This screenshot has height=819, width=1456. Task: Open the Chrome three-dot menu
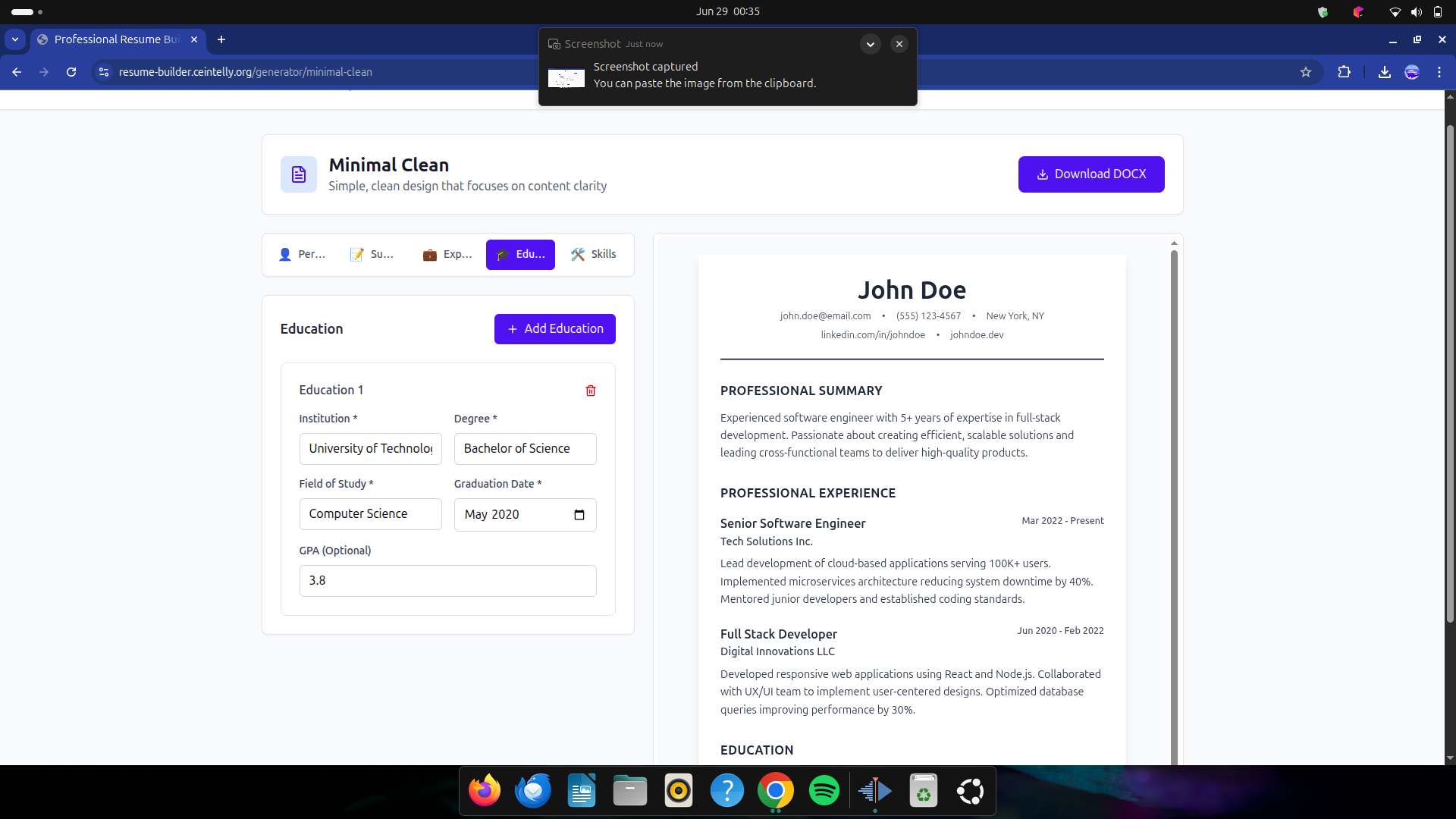(x=1439, y=72)
